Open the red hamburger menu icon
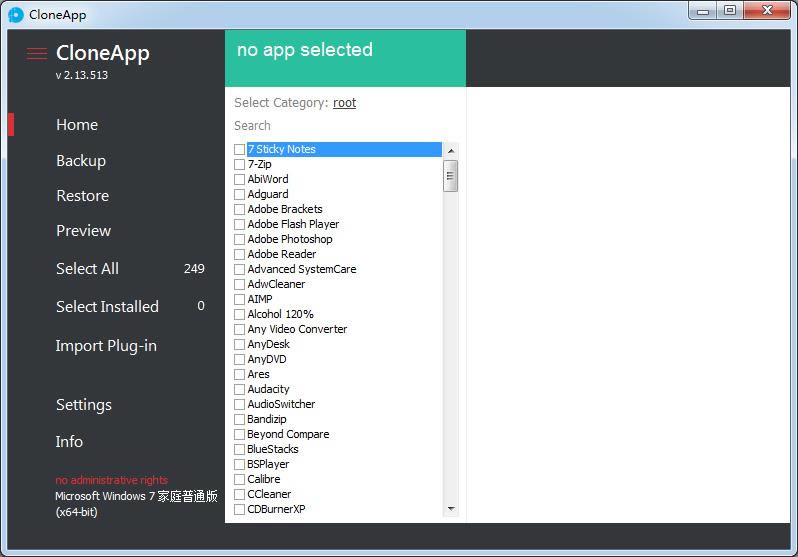Image resolution: width=798 pixels, height=557 pixels. coord(37,53)
